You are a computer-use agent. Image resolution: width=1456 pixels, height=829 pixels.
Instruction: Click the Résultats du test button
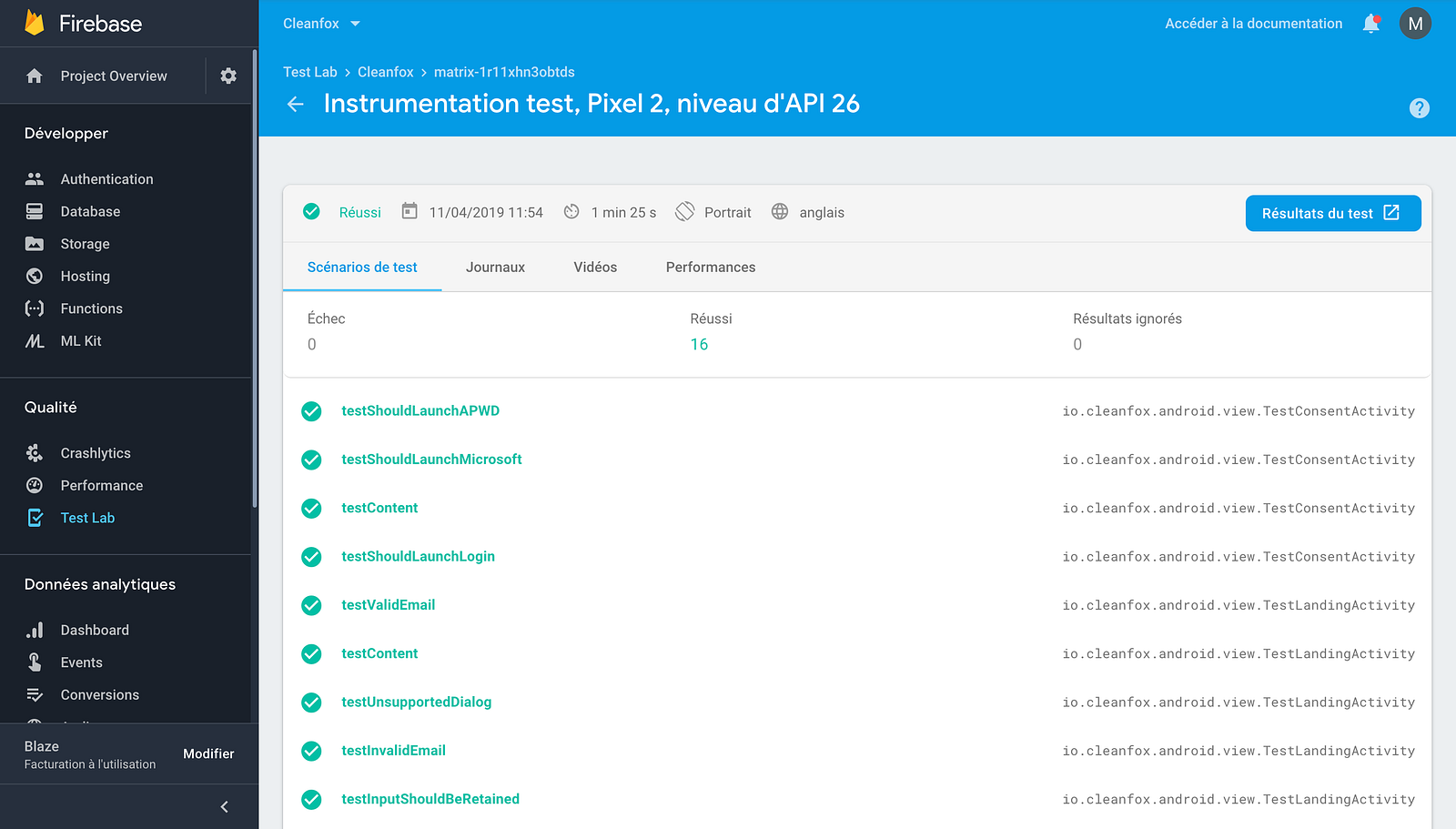pos(1333,213)
